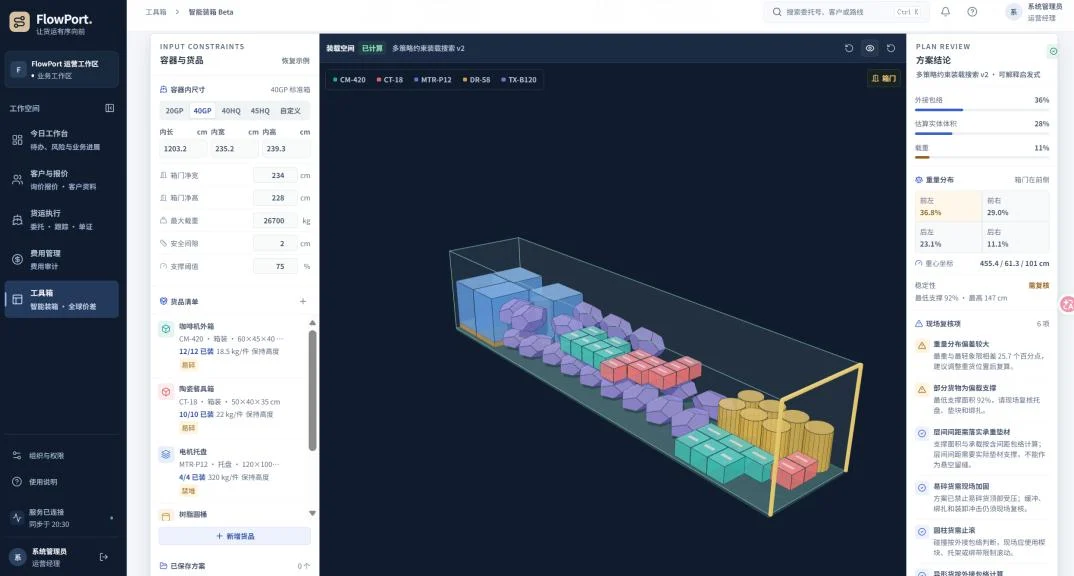Screen dimensions: 1074x576
Task: Click the search box for 委托号 or customers
Action: click(x=846, y=12)
